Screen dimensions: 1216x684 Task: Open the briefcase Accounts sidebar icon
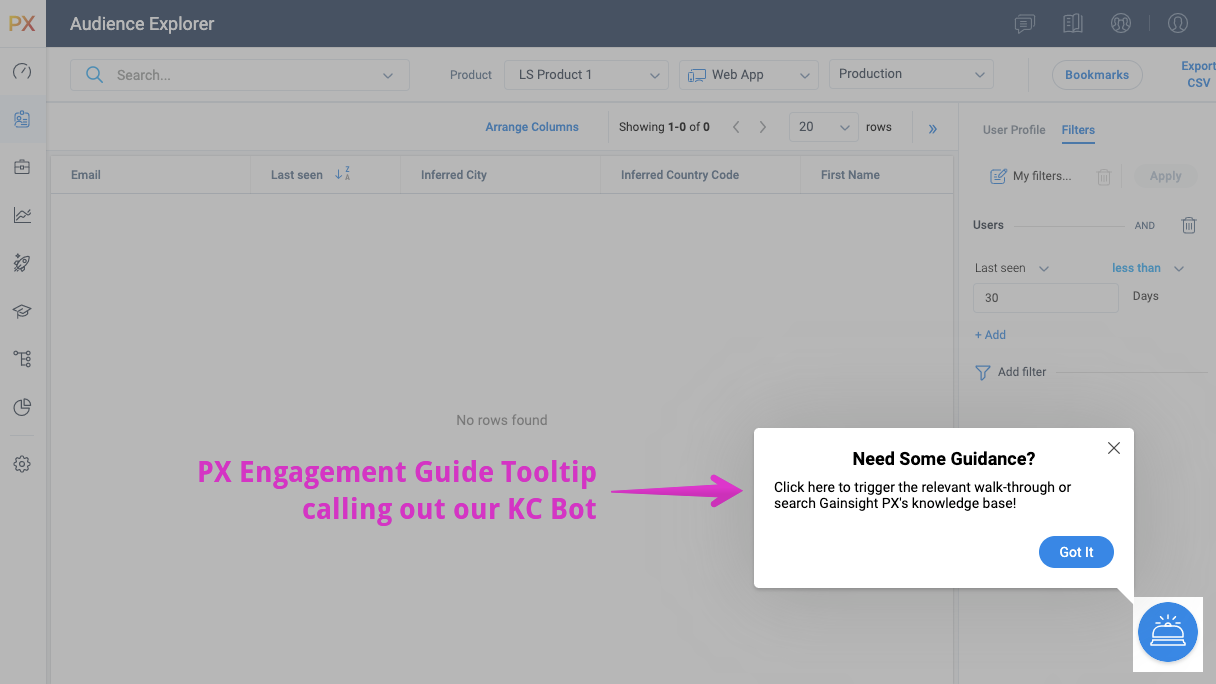tap(22, 167)
